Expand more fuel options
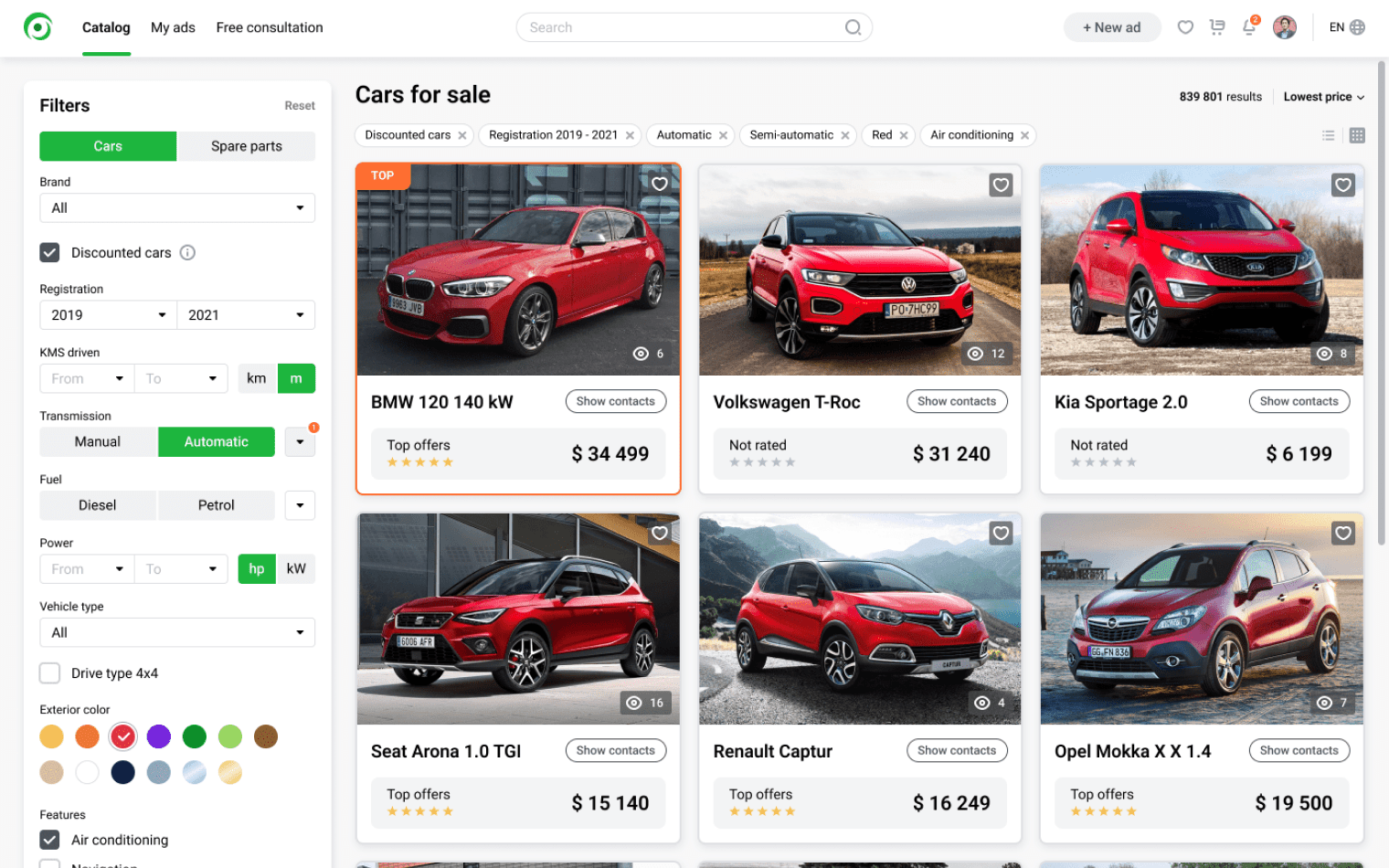 [300, 505]
